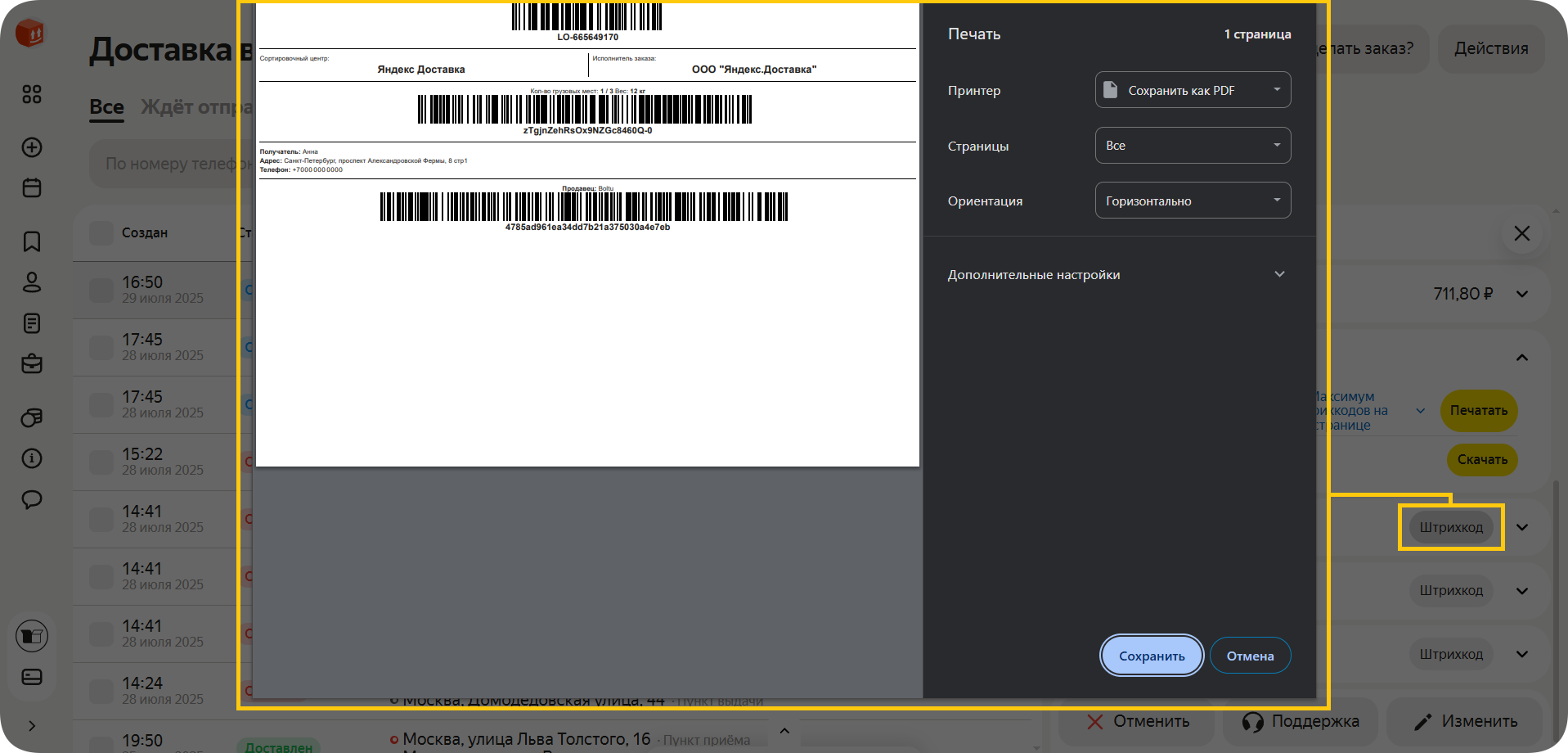Click the bookmark icon in sidebar

32,241
